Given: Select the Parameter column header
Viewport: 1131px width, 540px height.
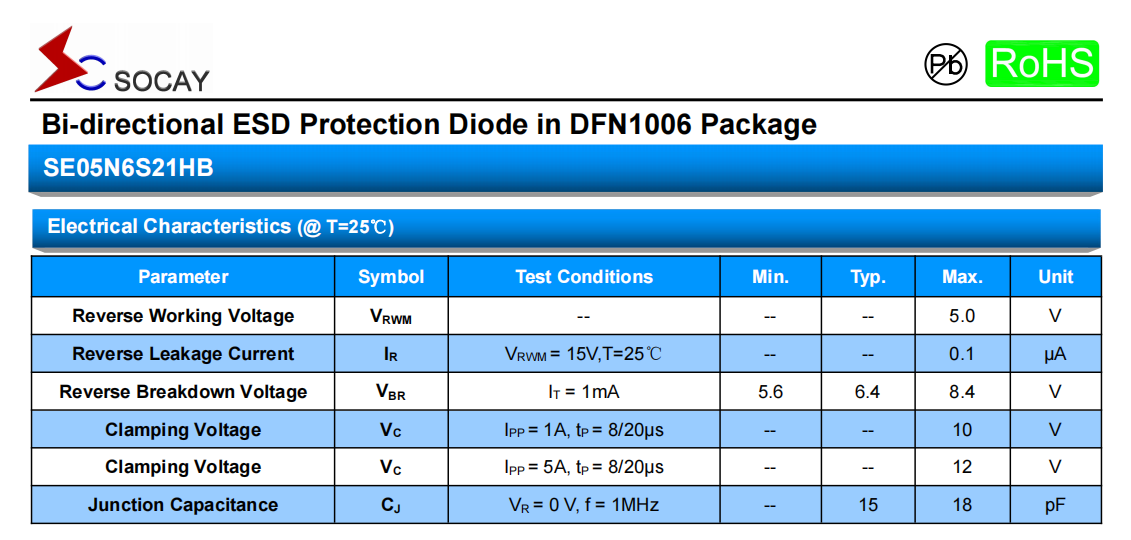Looking at the screenshot, I should (183, 277).
